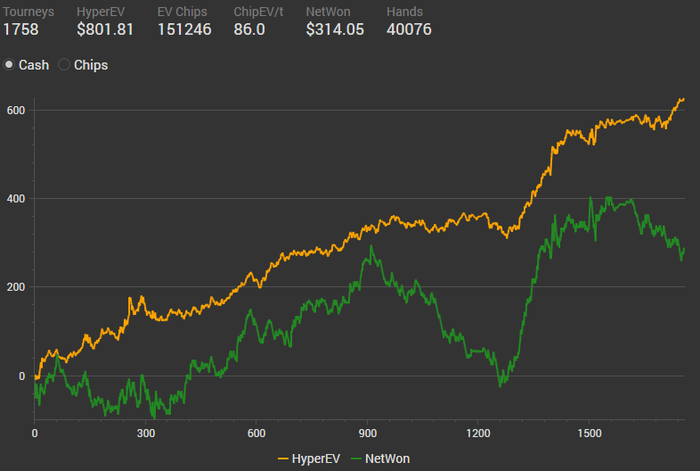Click the Hands value 40076
This screenshot has width=700, height=471.
click(409, 29)
